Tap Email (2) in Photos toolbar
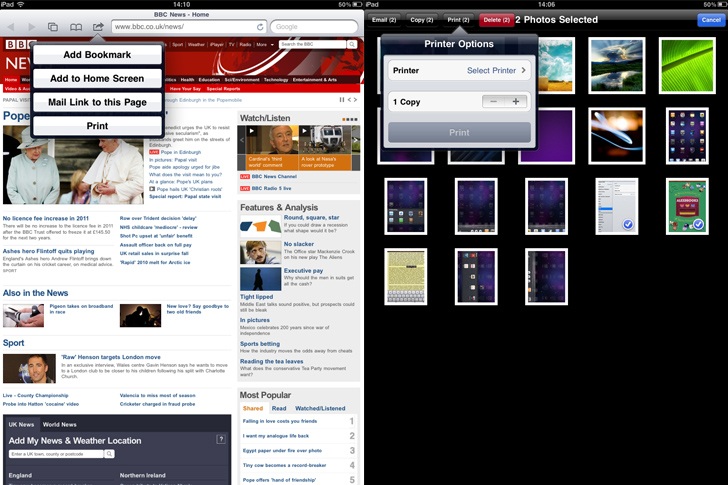The height and width of the screenshot is (485, 728). pos(384,20)
